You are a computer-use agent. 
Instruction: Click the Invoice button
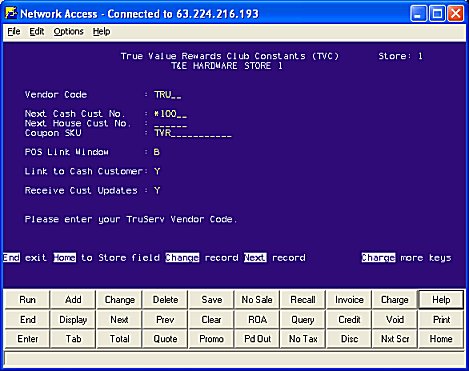(349, 300)
